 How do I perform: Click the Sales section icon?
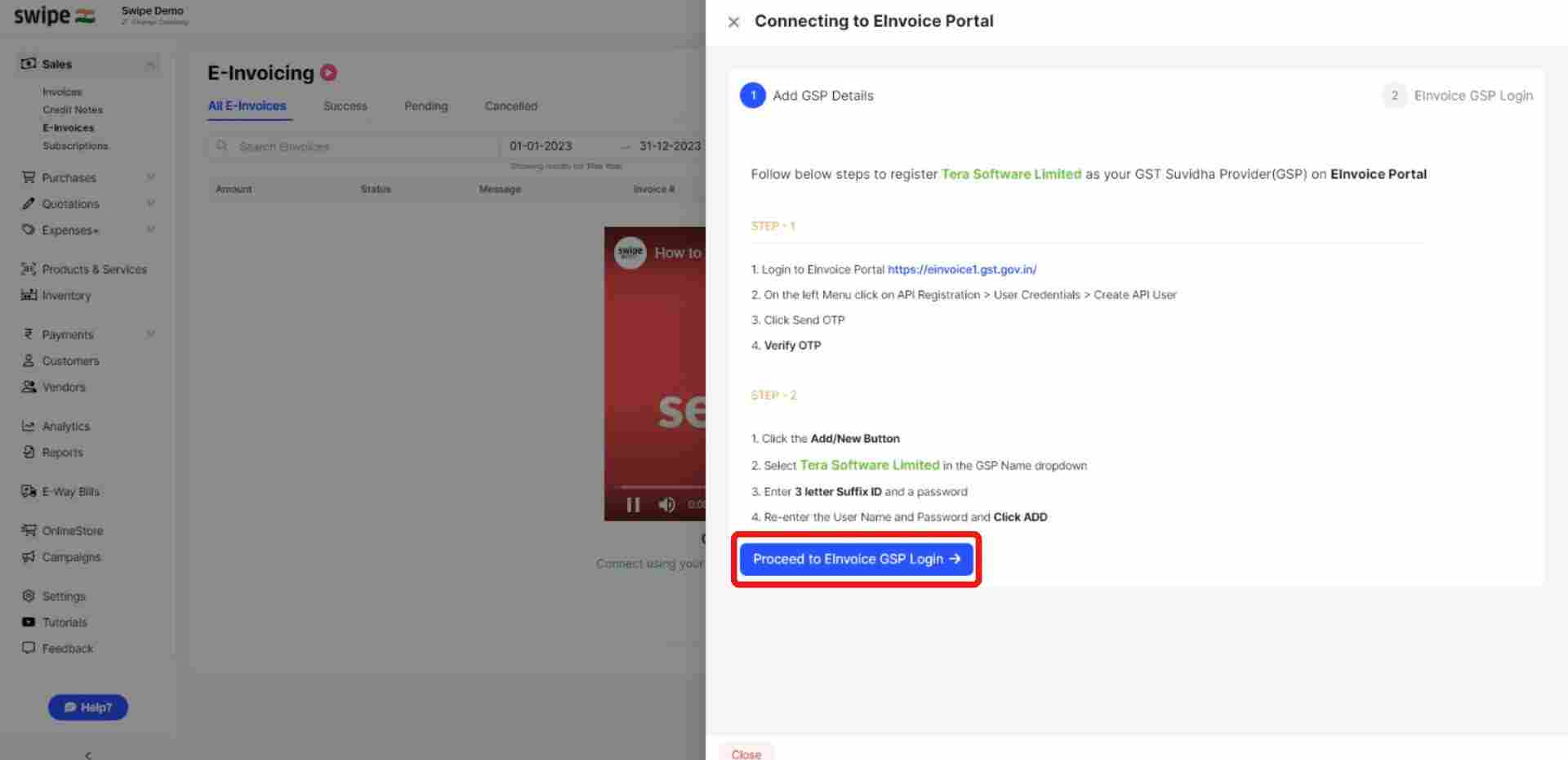pos(29,64)
